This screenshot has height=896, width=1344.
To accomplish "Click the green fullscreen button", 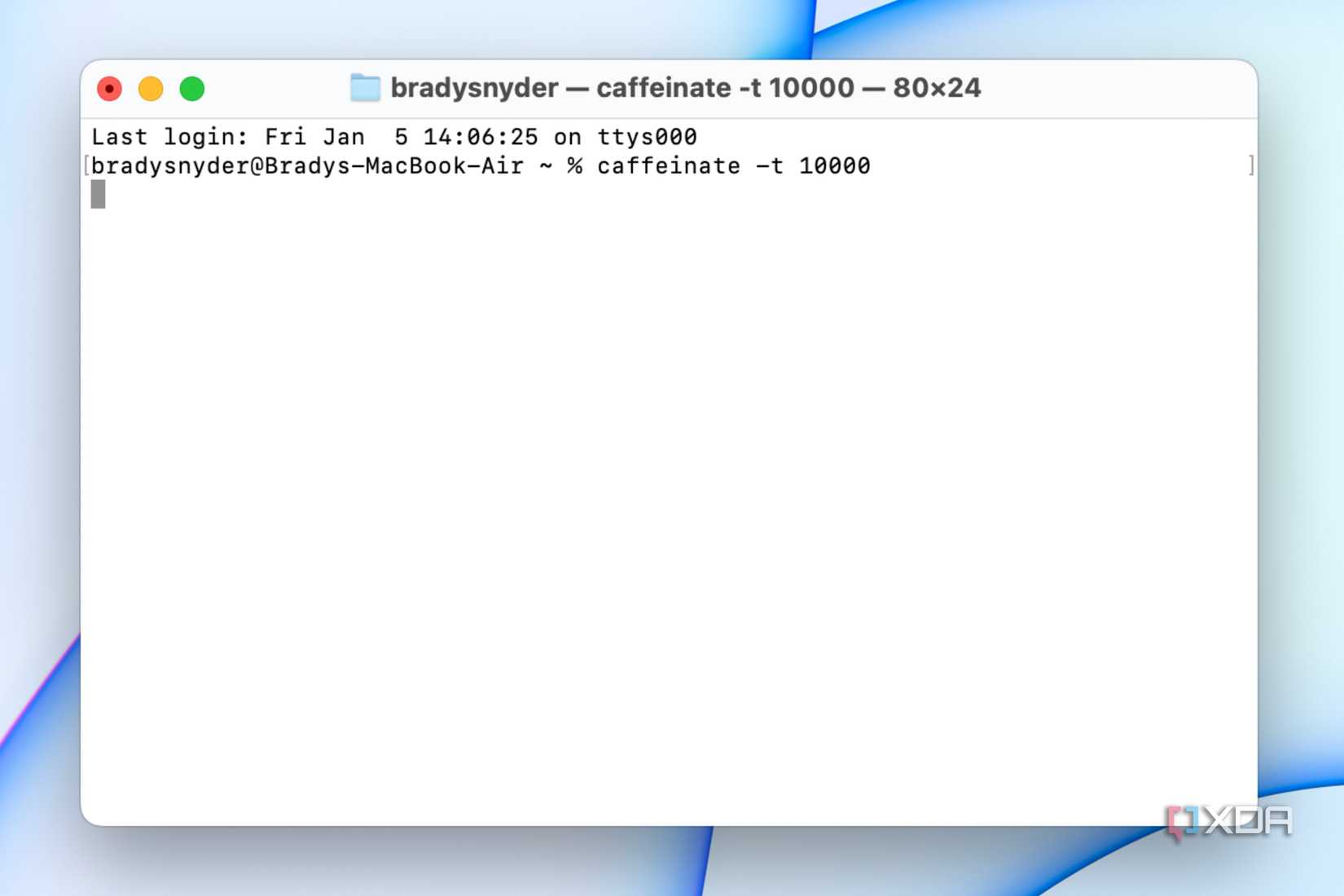I will [192, 88].
